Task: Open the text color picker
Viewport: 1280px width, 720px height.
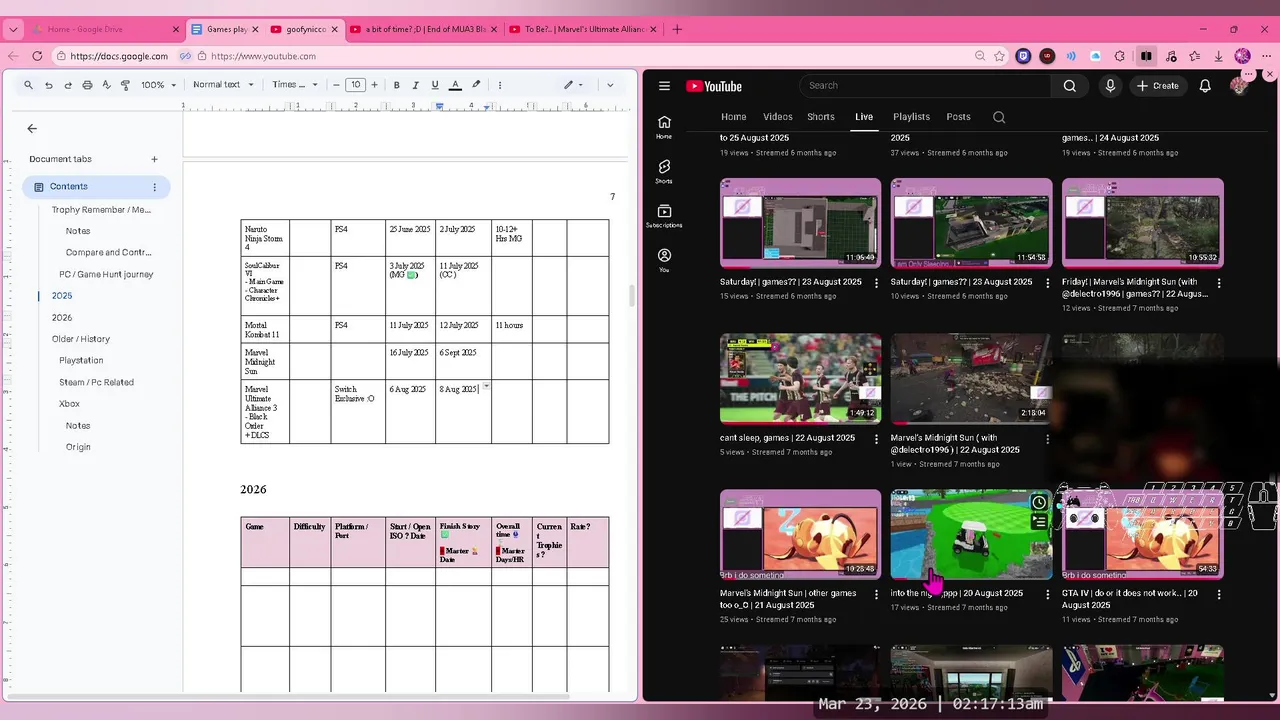Action: click(x=455, y=85)
